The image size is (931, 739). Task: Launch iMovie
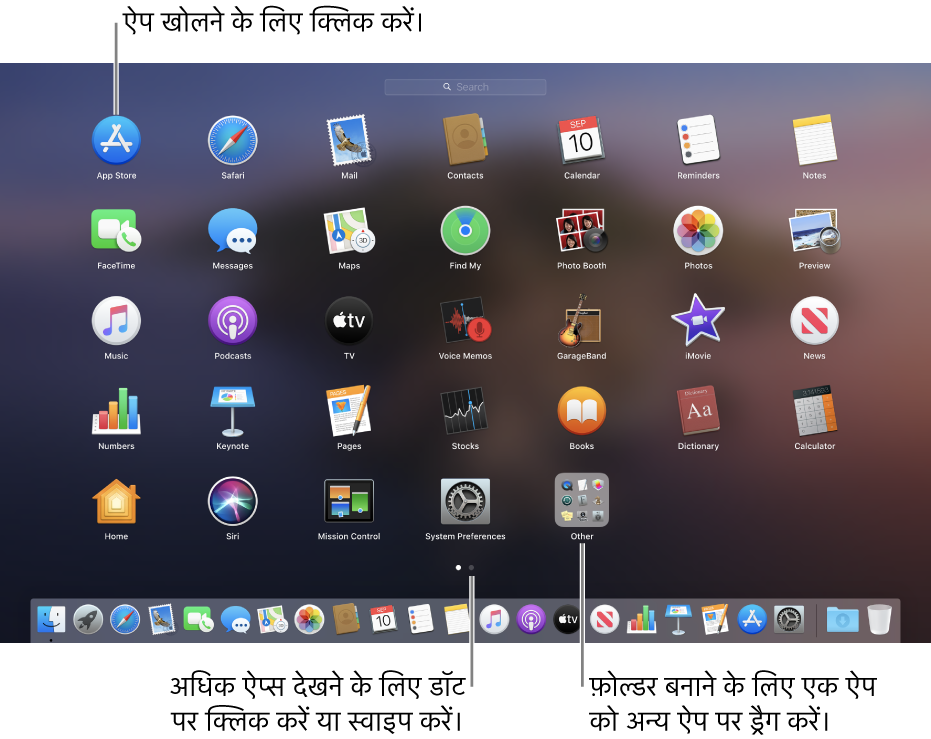click(x=698, y=321)
